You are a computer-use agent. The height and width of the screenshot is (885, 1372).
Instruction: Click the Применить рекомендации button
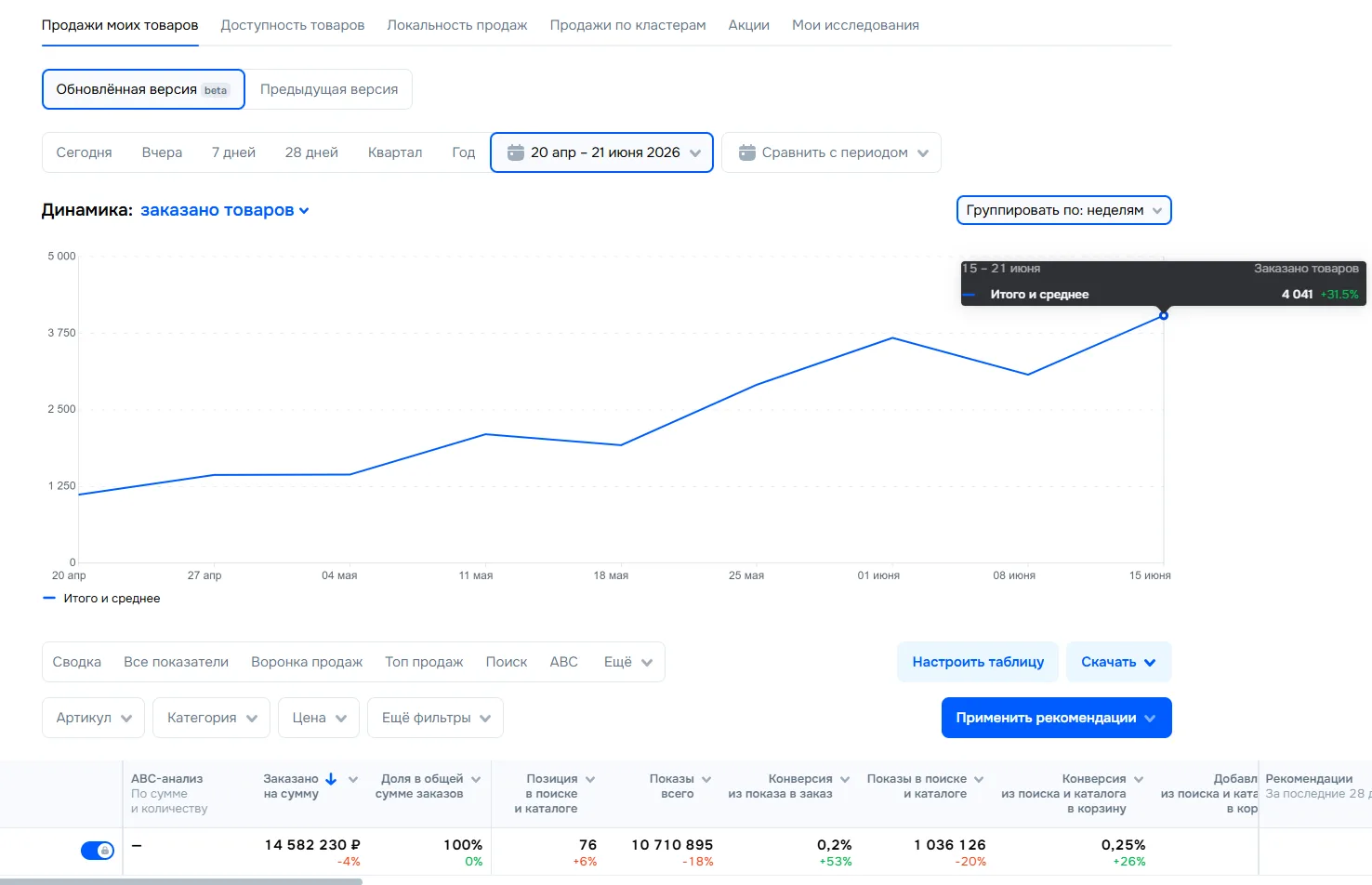click(x=1056, y=718)
